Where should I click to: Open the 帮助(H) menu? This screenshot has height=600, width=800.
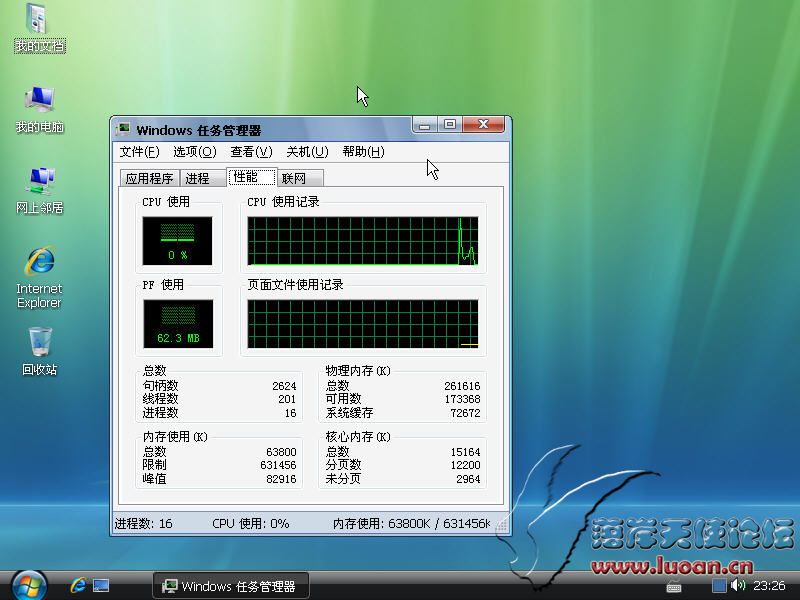[x=363, y=152]
